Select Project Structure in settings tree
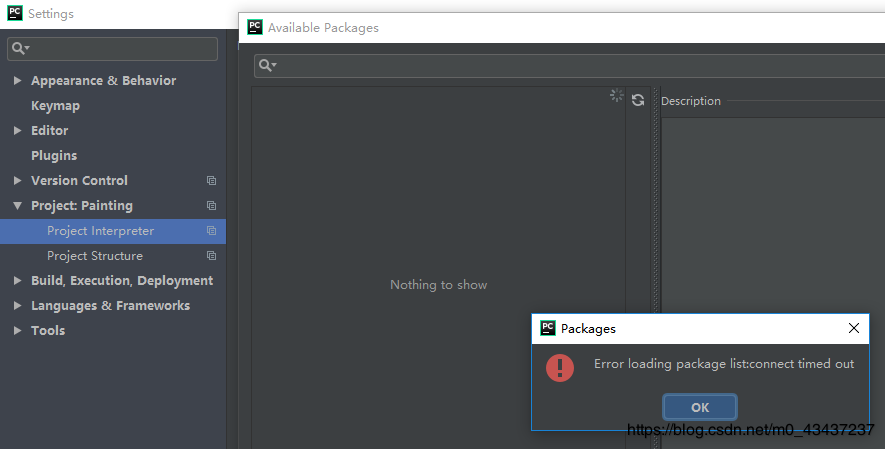 click(x=95, y=256)
